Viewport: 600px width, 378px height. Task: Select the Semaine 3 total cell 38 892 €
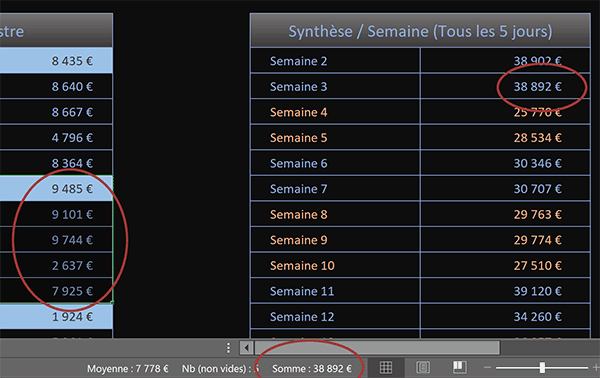pyautogui.click(x=505, y=86)
